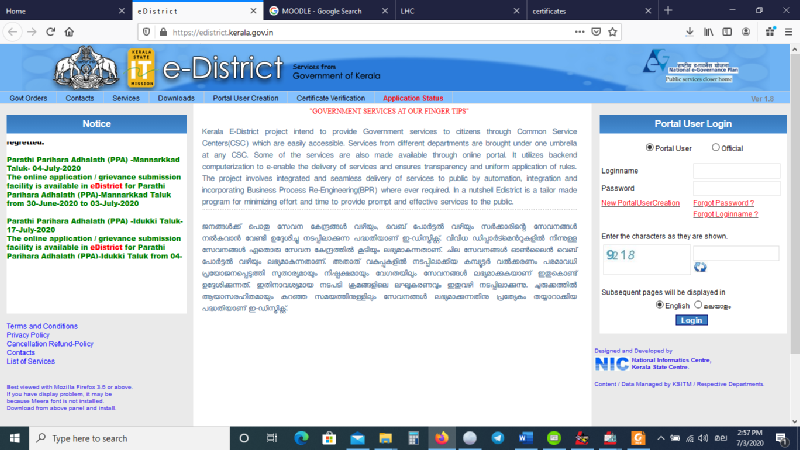The width and height of the screenshot is (800, 450).
Task: Select the Official radio button
Action: click(x=715, y=147)
